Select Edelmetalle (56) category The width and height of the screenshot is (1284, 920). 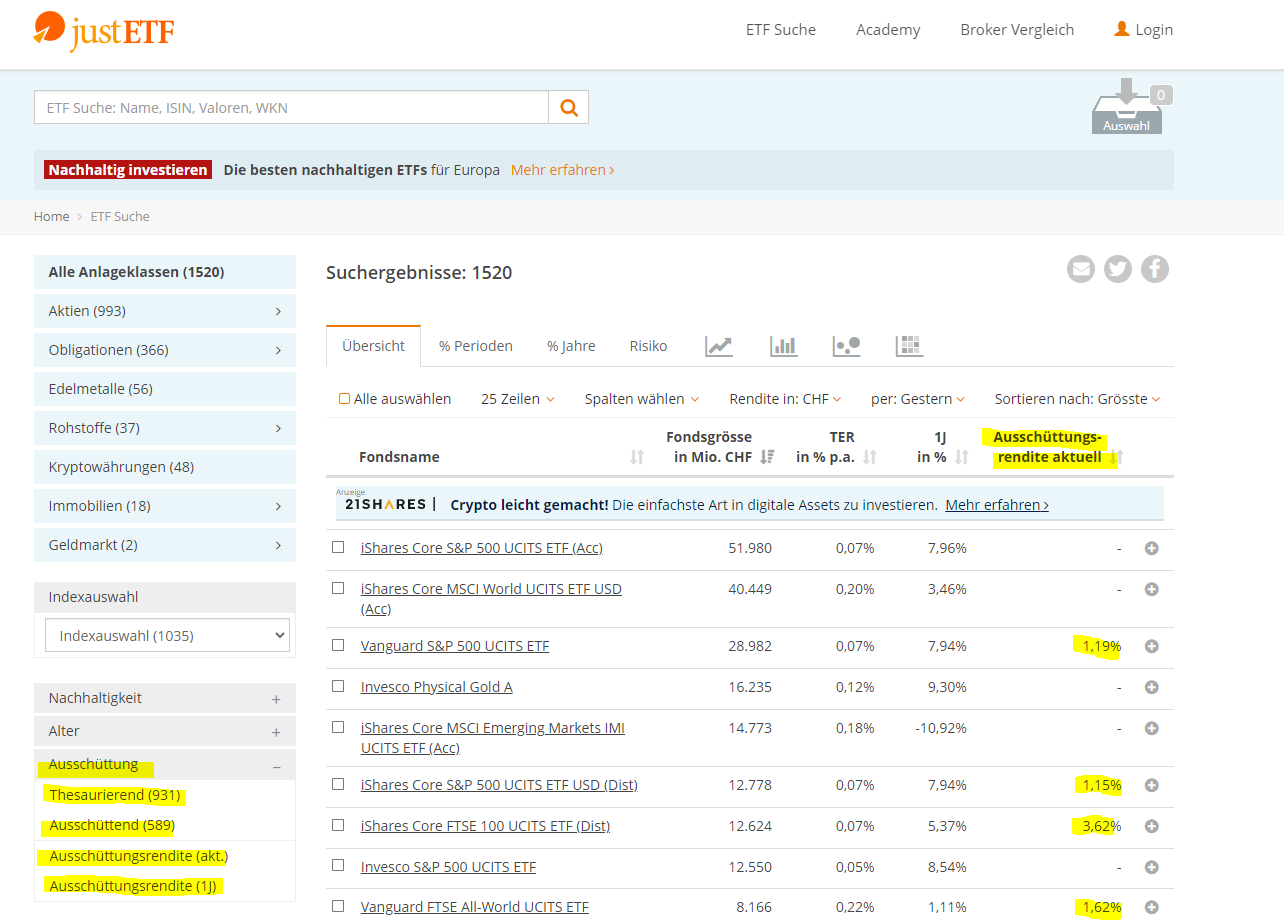[165, 389]
